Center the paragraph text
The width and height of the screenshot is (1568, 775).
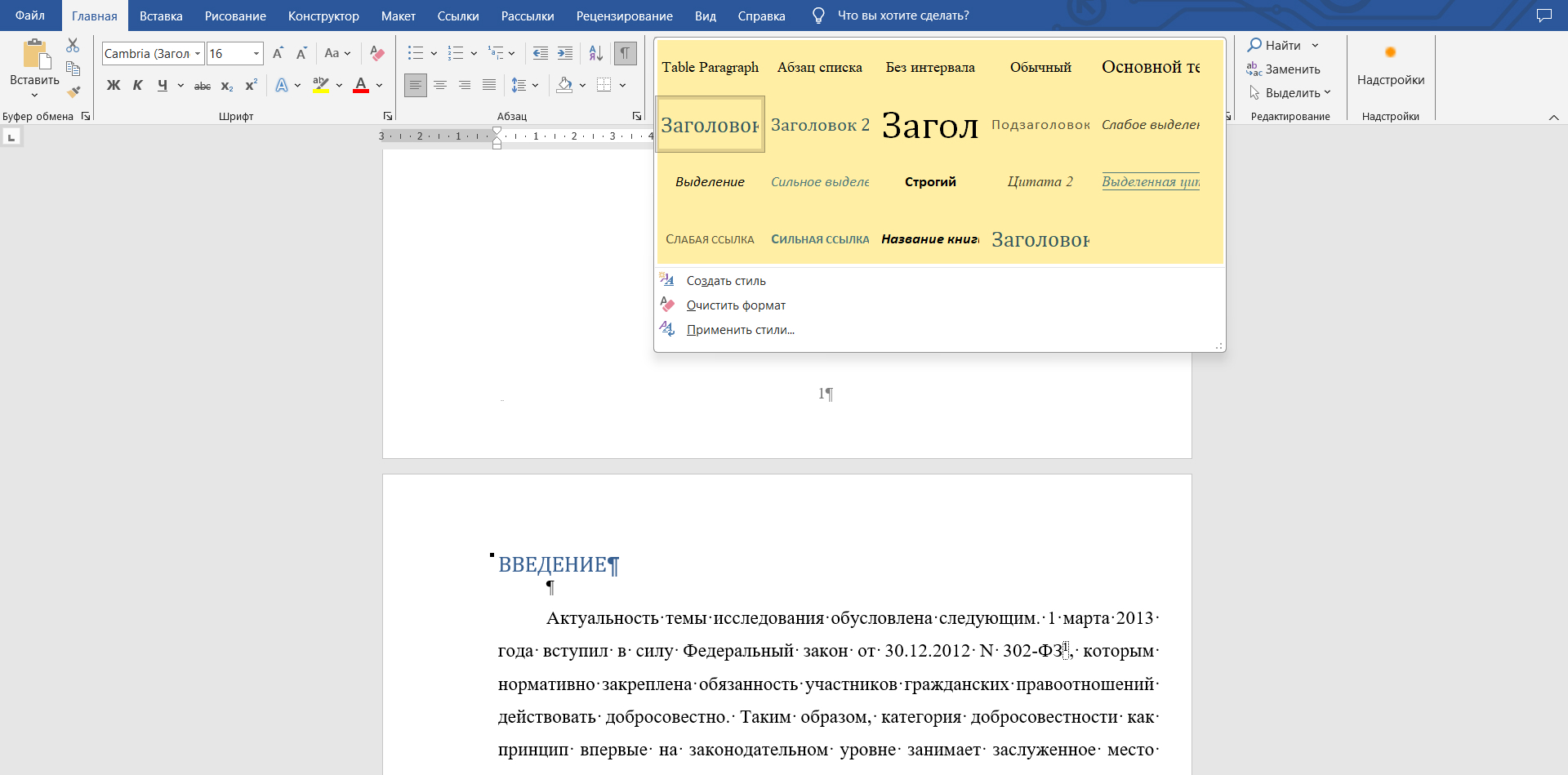(440, 86)
